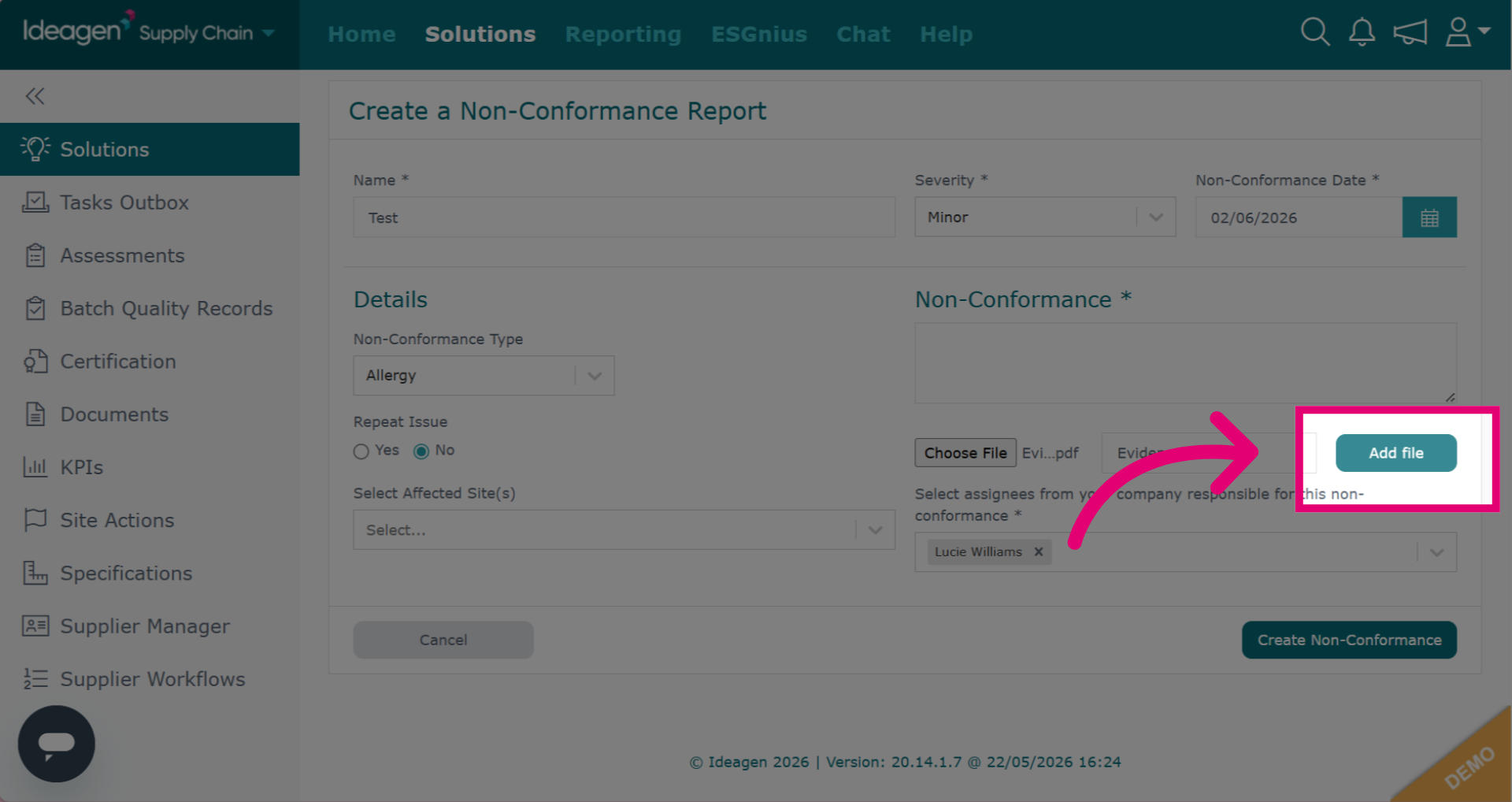The image size is (1512, 802).
Task: Open the ESGnius menu item
Action: click(759, 35)
